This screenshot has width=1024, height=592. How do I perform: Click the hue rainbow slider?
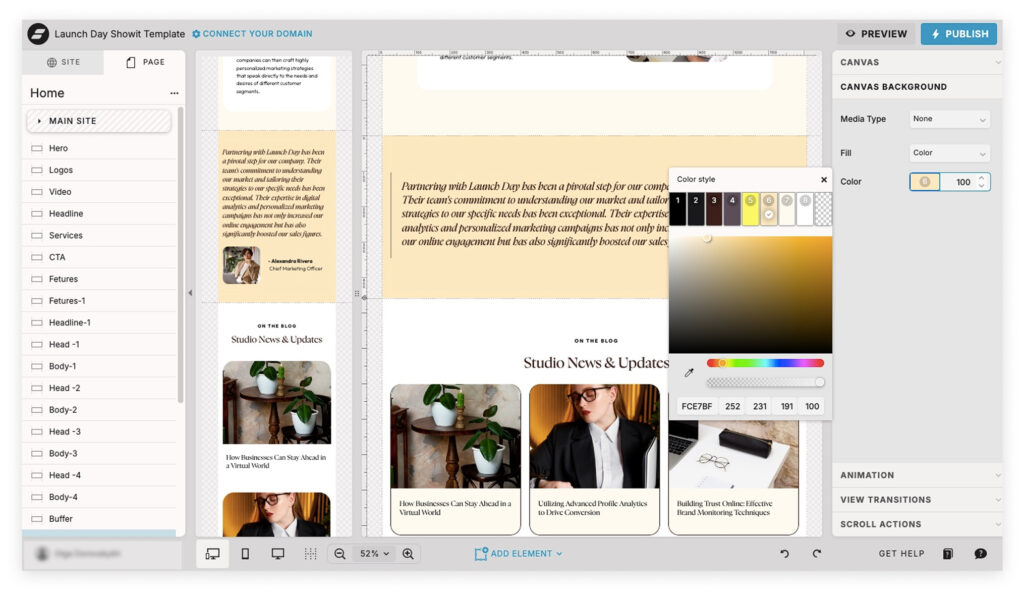765,363
